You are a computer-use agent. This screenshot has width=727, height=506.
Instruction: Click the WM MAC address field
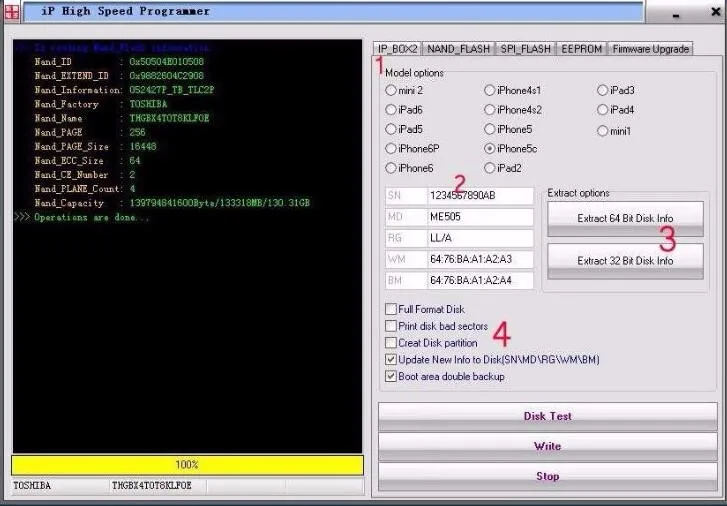pos(480,259)
